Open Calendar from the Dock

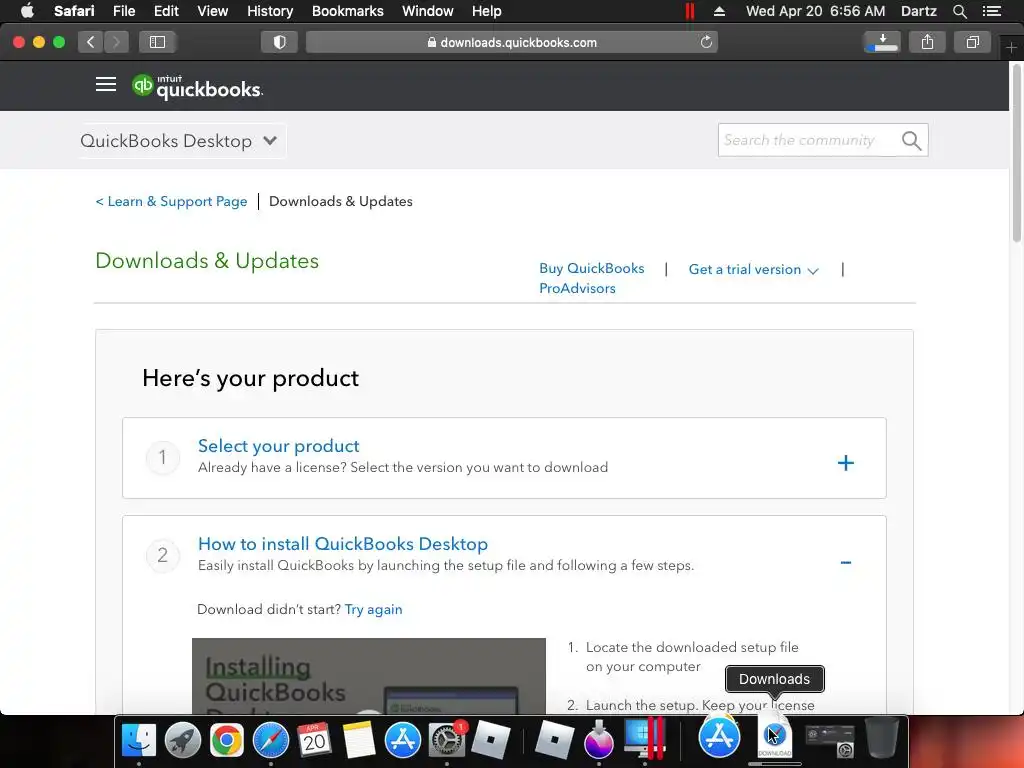tap(315, 740)
